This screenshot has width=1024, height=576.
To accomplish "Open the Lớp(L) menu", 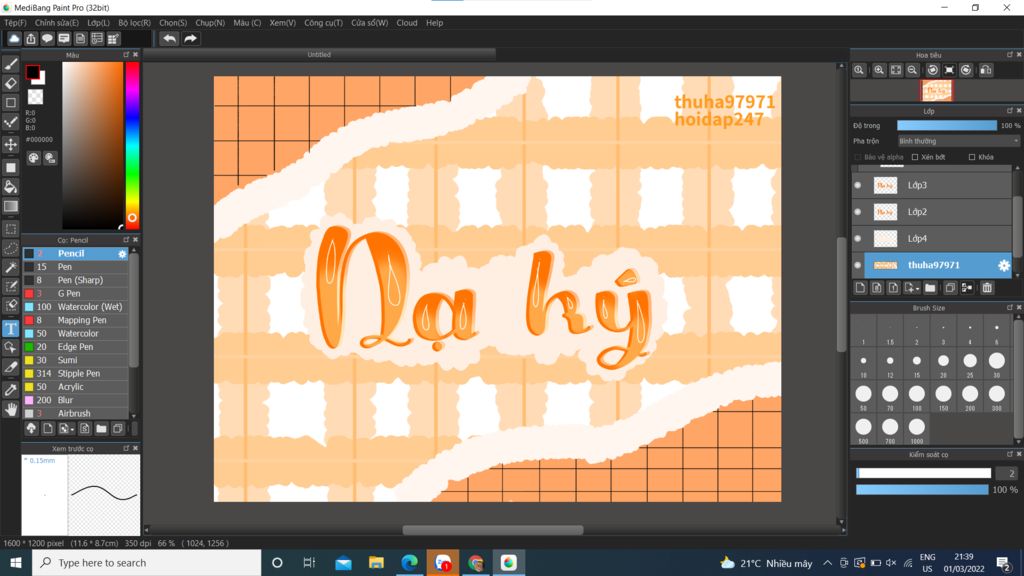I will pyautogui.click(x=99, y=23).
